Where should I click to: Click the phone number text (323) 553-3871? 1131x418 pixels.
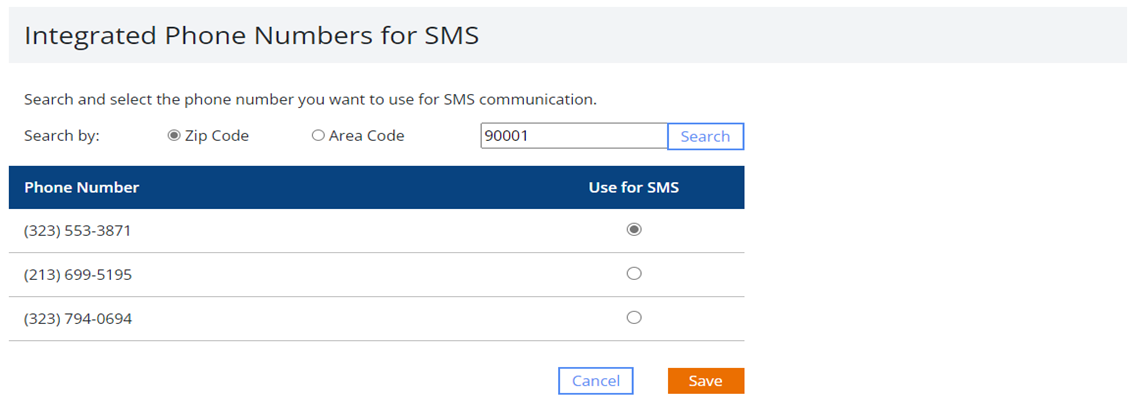coord(78,231)
